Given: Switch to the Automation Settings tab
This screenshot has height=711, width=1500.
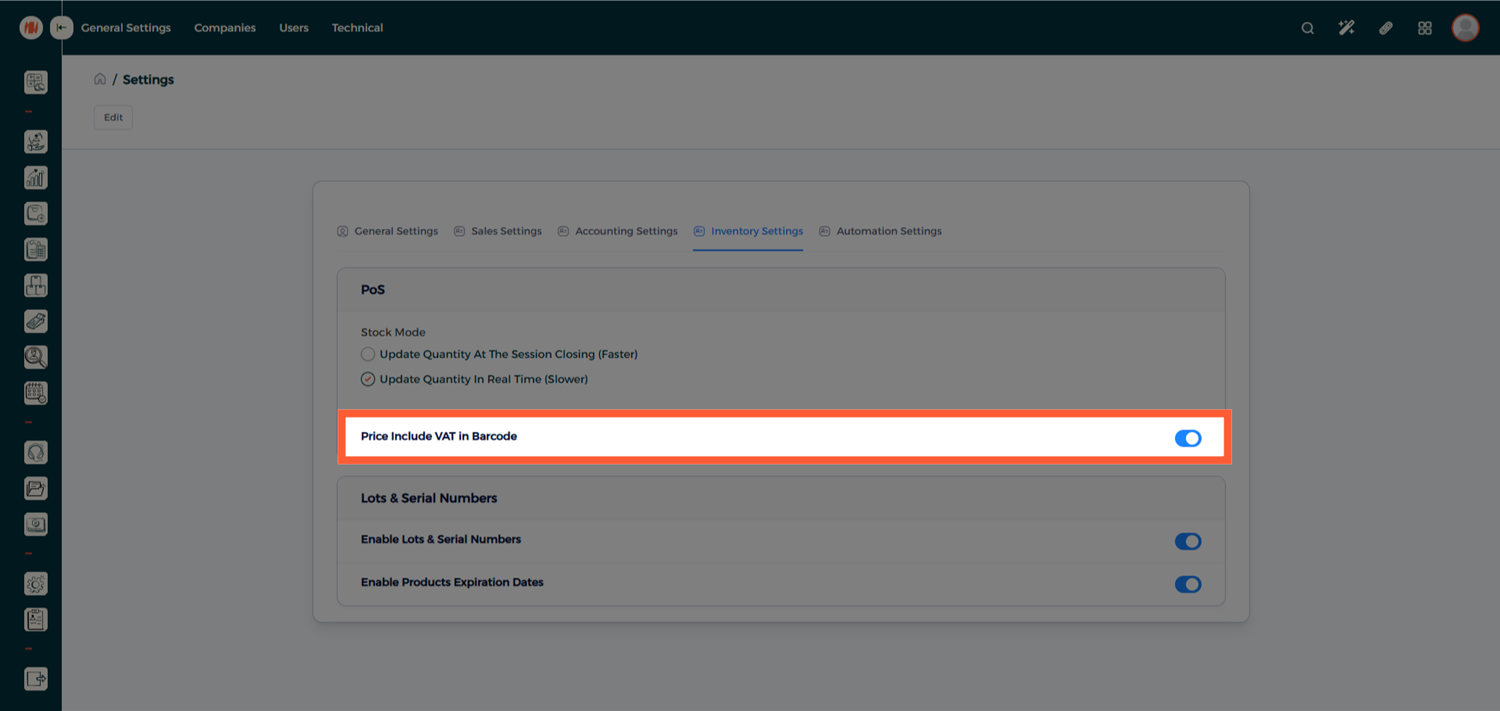Looking at the screenshot, I should 888,231.
